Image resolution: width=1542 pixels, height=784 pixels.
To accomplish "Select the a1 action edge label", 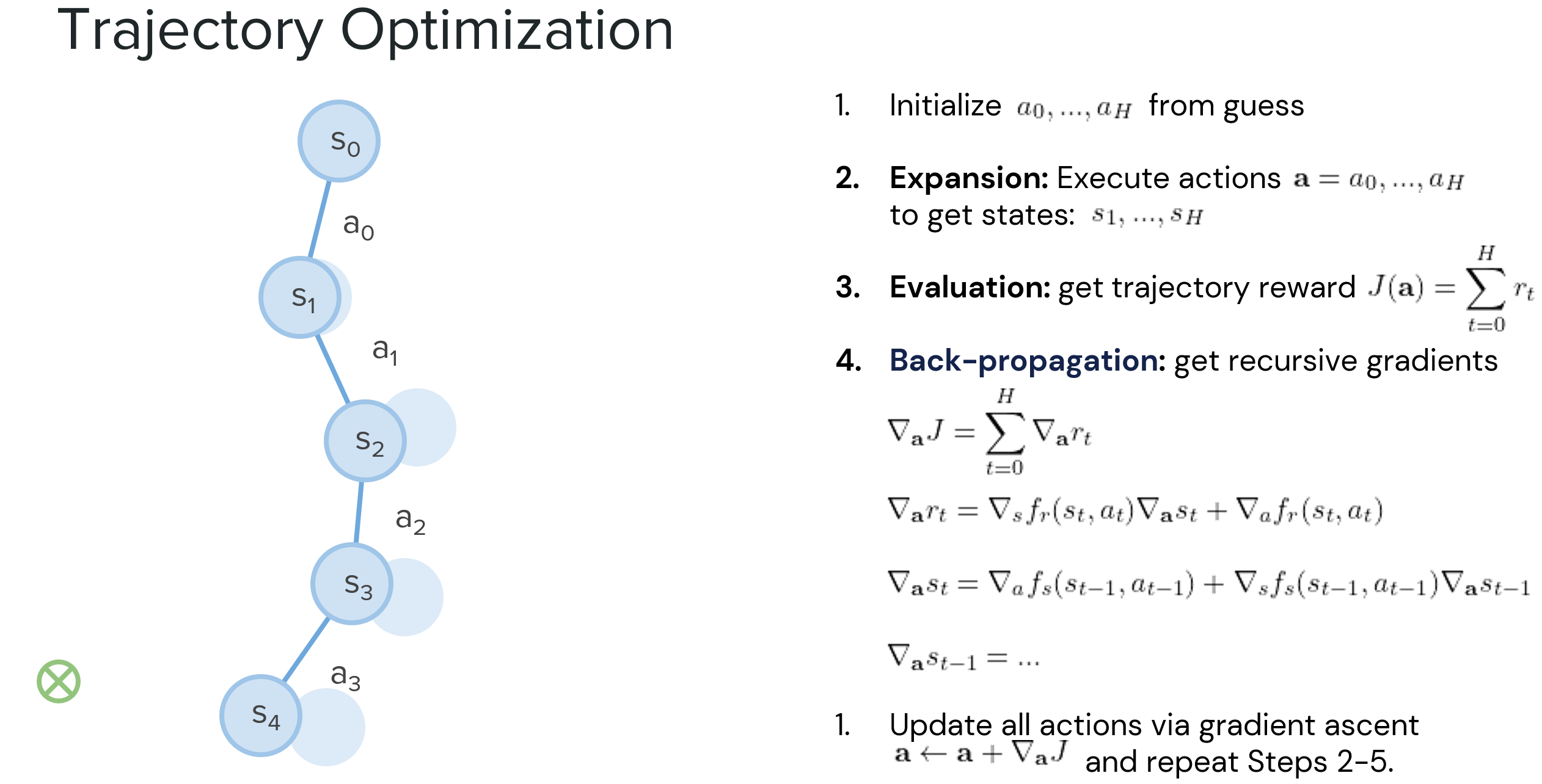I will point(385,350).
